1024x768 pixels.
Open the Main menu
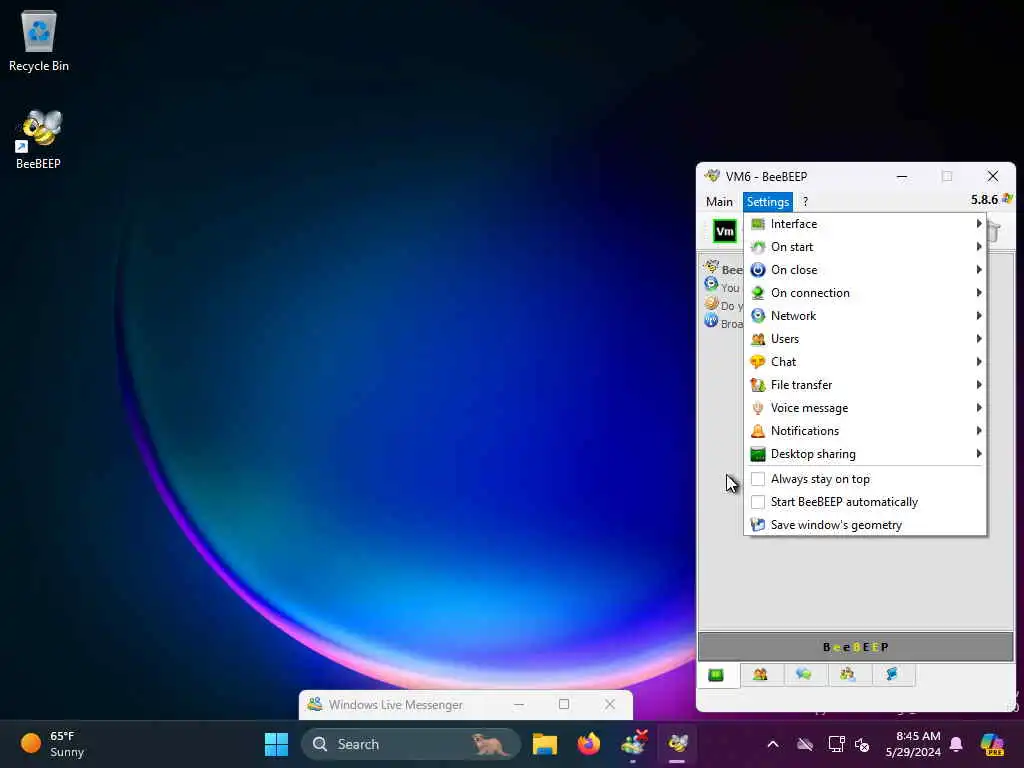pos(719,202)
